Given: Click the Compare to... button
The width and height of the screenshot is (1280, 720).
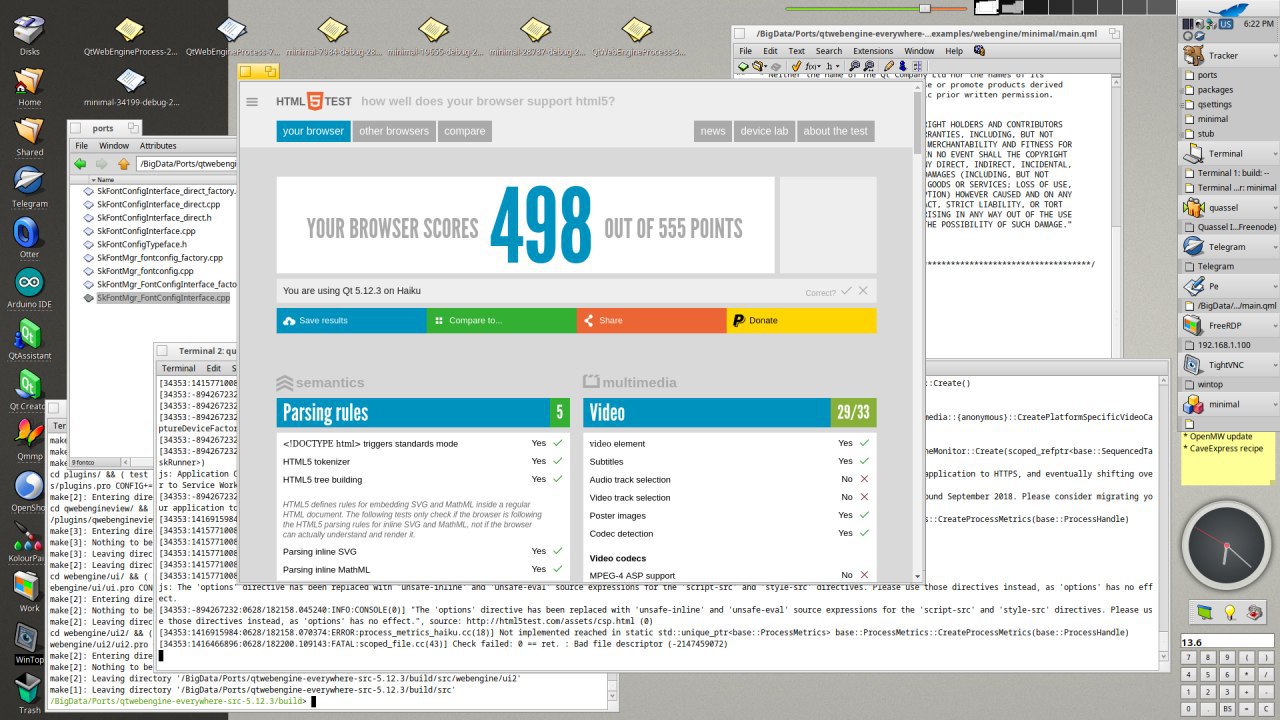Looking at the screenshot, I should pos(501,320).
